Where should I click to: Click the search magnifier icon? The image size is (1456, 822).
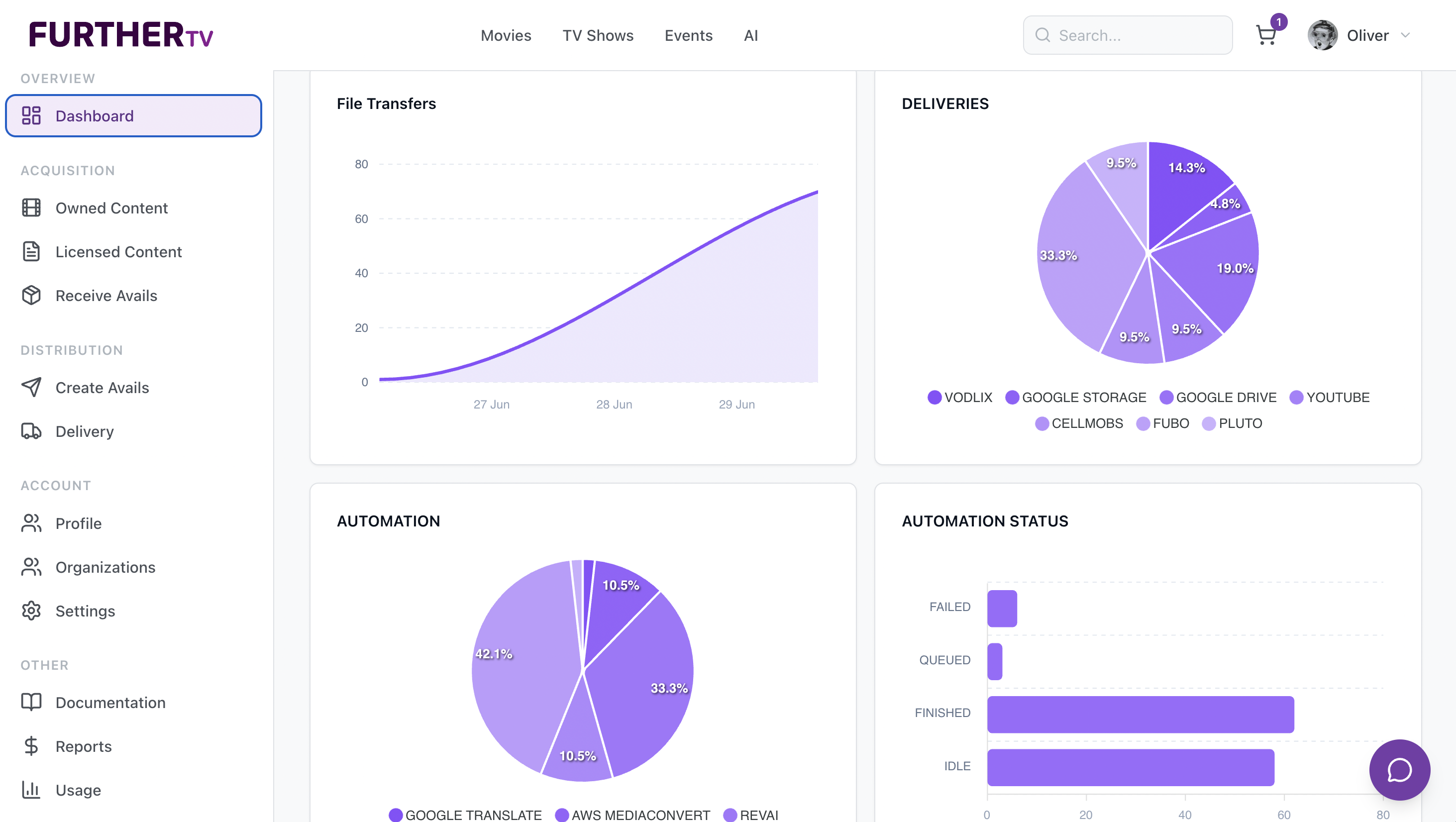coord(1042,35)
